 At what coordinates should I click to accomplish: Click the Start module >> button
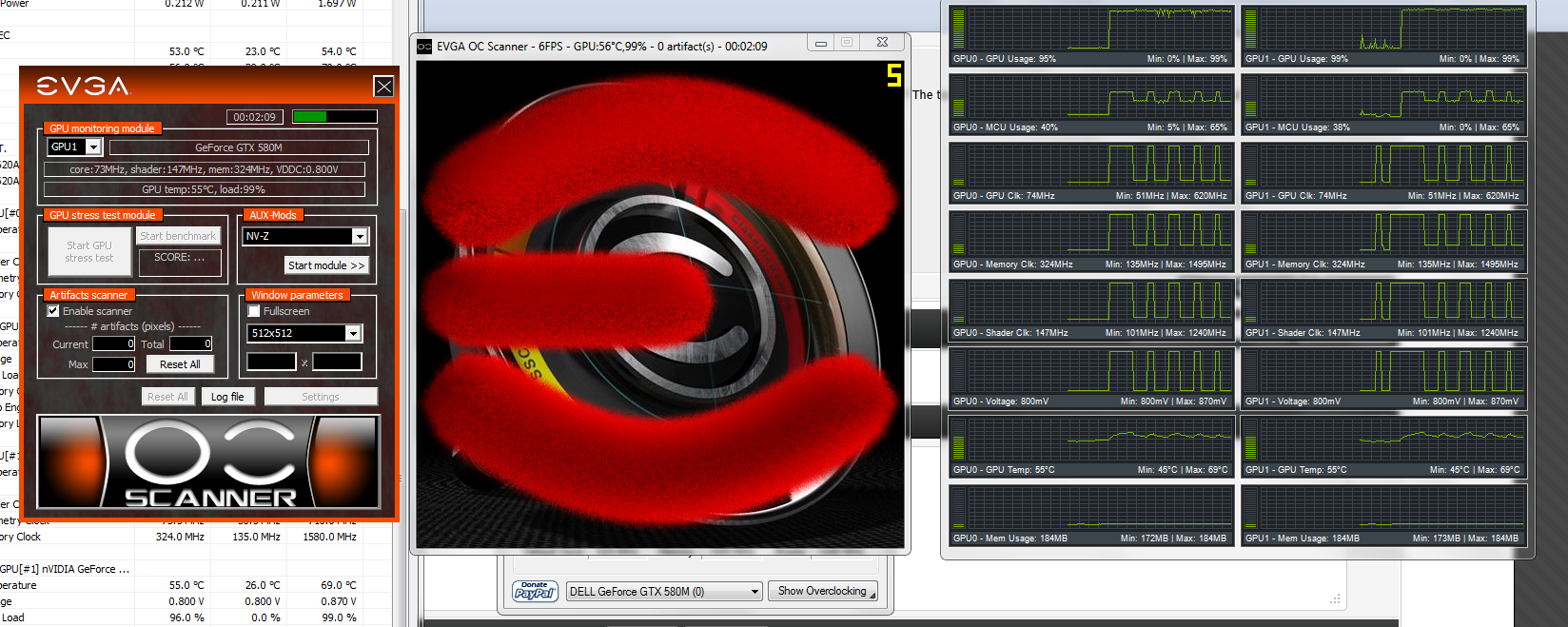[x=326, y=265]
